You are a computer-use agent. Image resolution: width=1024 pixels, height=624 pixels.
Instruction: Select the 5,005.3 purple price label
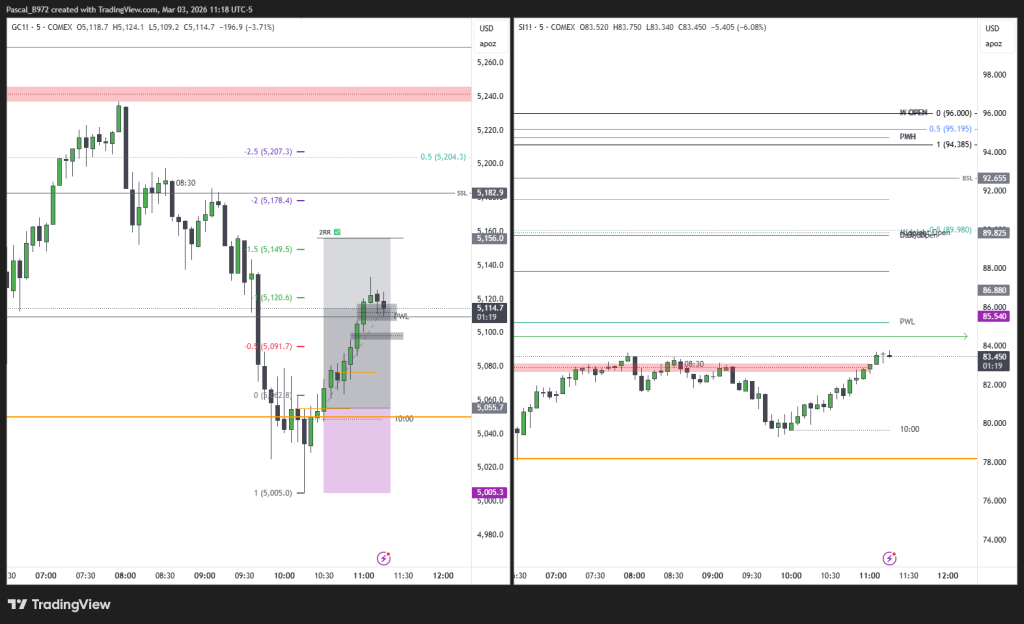[487, 493]
